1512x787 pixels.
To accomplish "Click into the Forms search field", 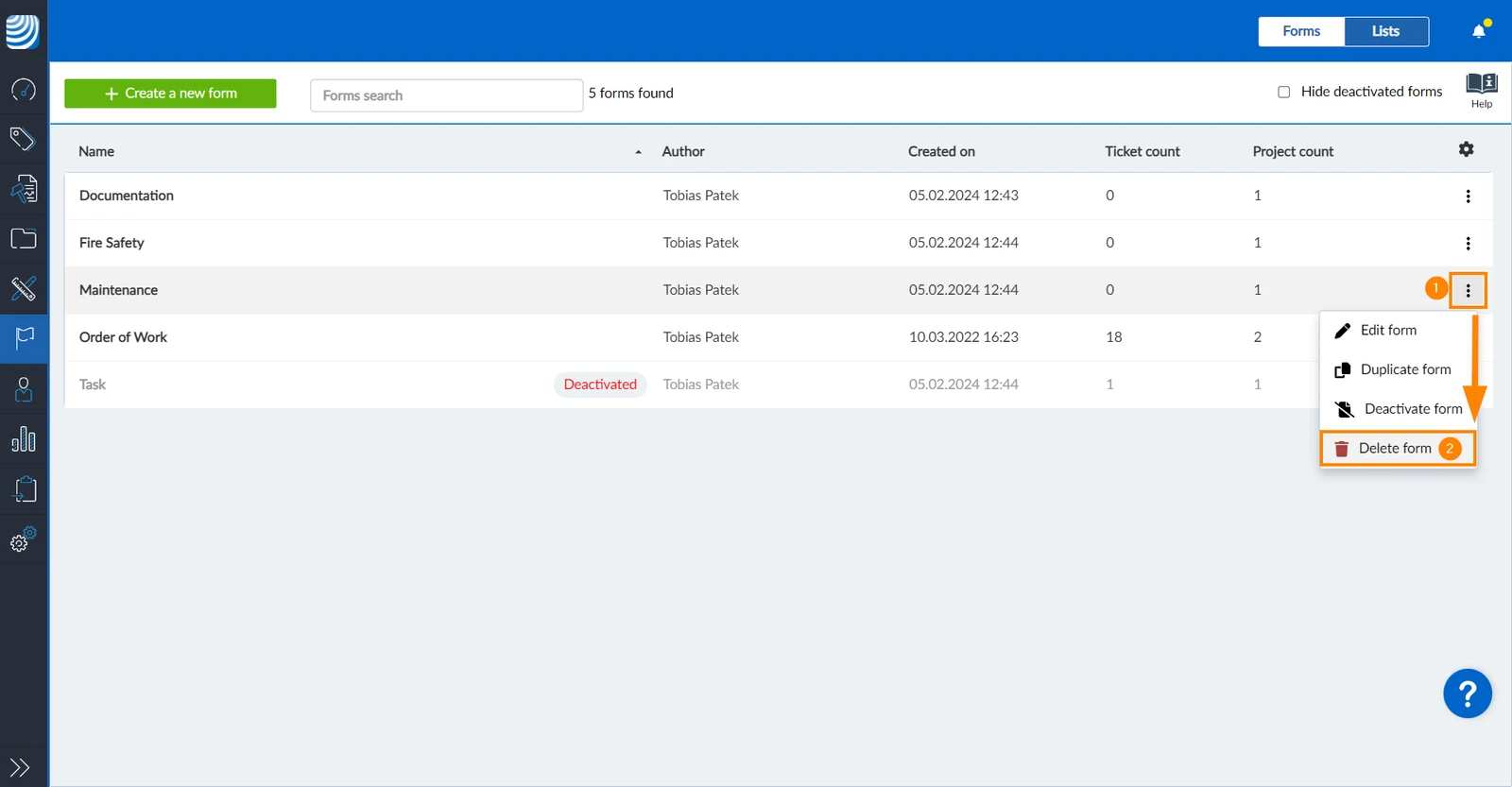I will (x=446, y=95).
